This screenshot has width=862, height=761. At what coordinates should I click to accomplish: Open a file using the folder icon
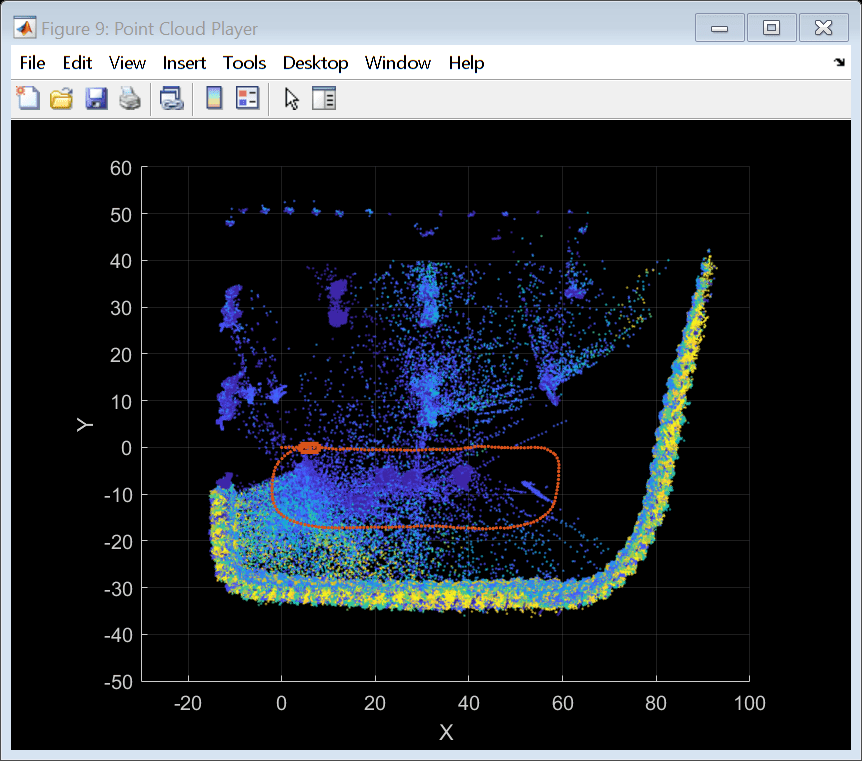click(61, 98)
